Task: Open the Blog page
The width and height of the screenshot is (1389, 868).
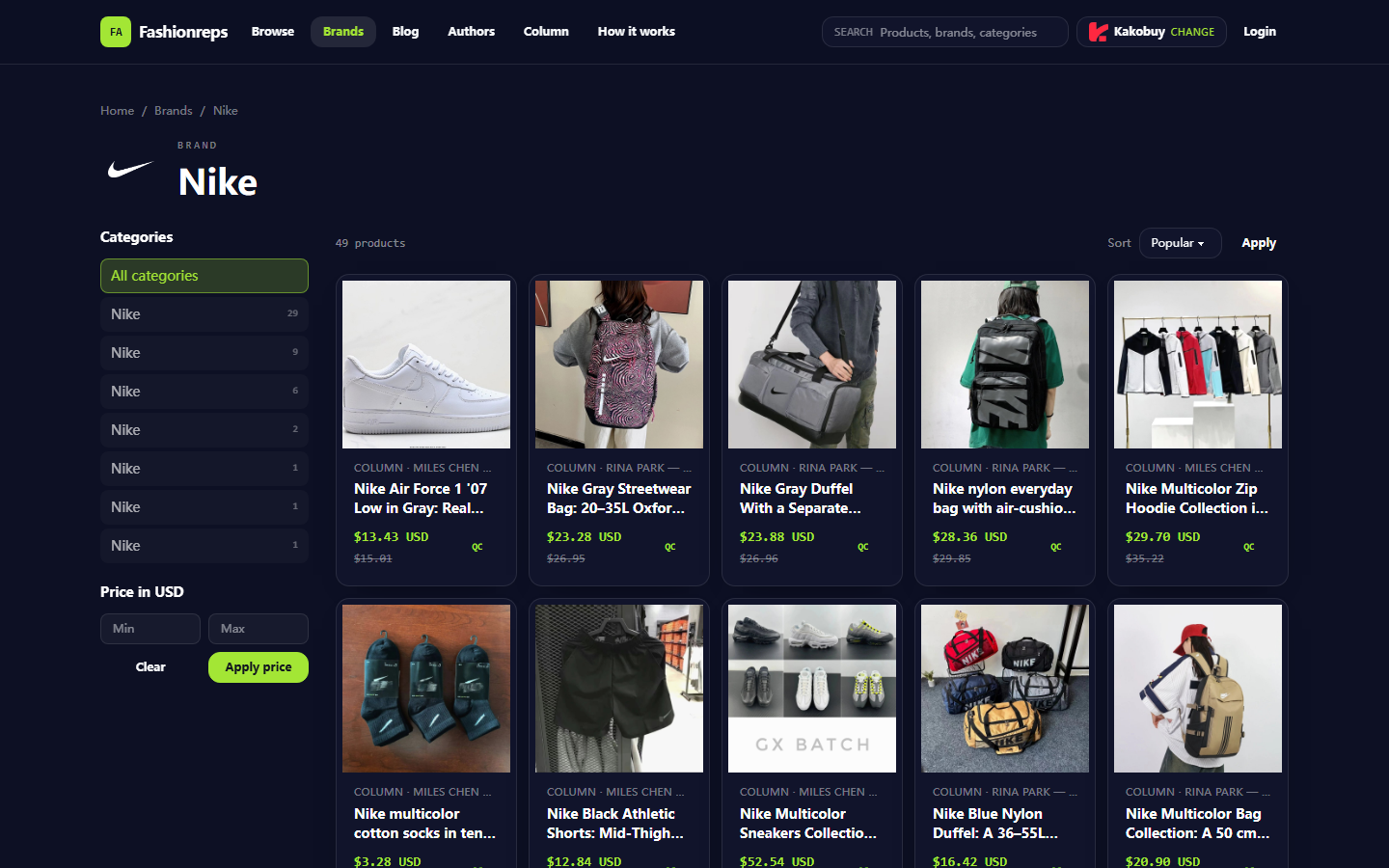Action: click(406, 32)
